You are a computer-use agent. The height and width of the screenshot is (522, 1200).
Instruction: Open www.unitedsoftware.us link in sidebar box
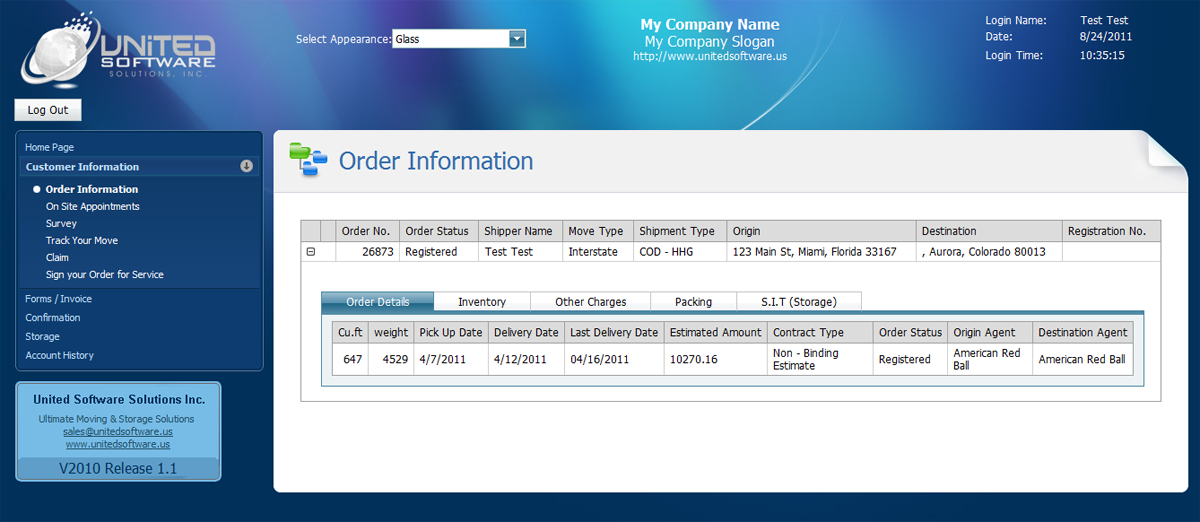pyautogui.click(x=117, y=444)
